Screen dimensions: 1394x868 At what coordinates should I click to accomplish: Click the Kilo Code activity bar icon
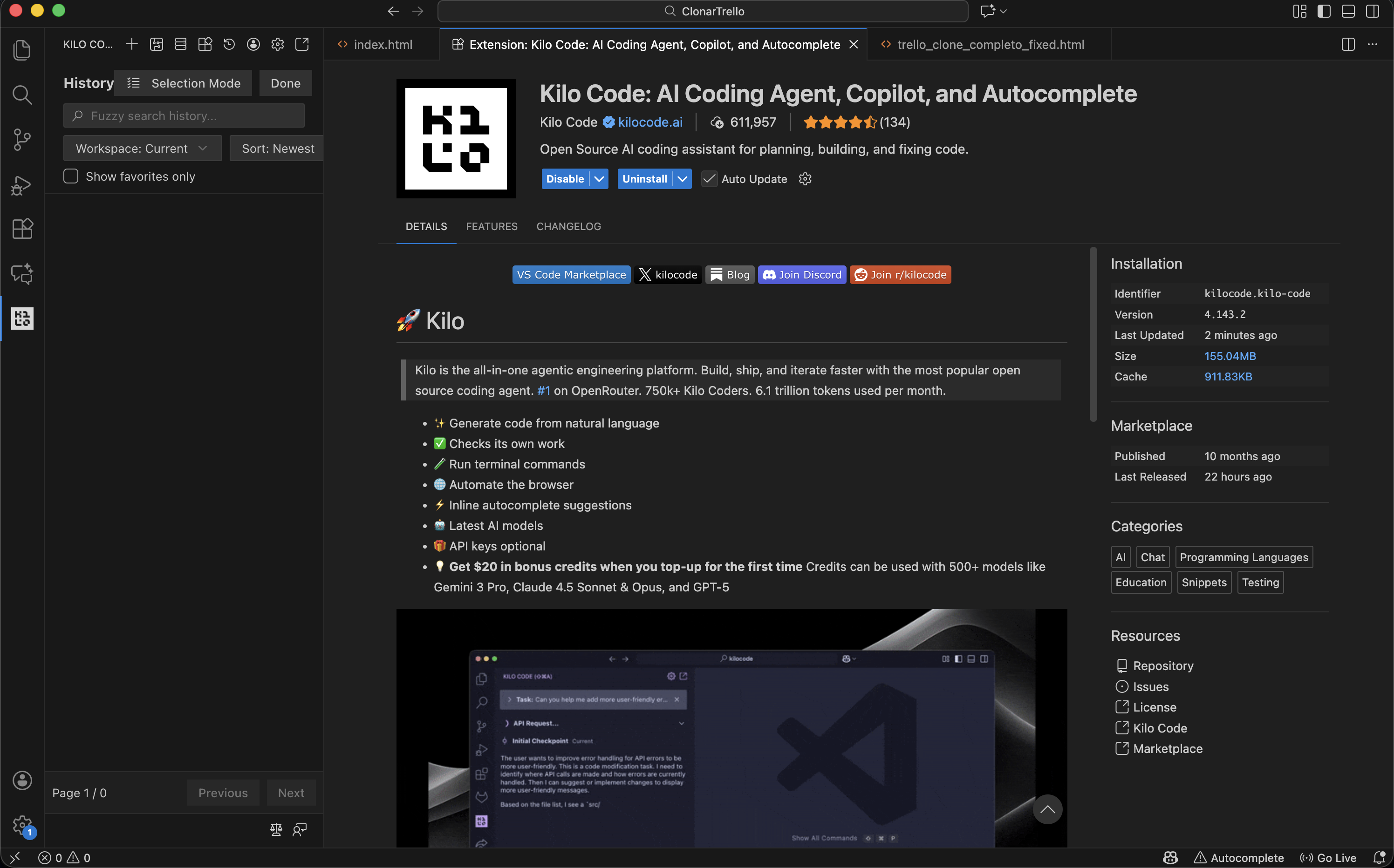(x=22, y=319)
